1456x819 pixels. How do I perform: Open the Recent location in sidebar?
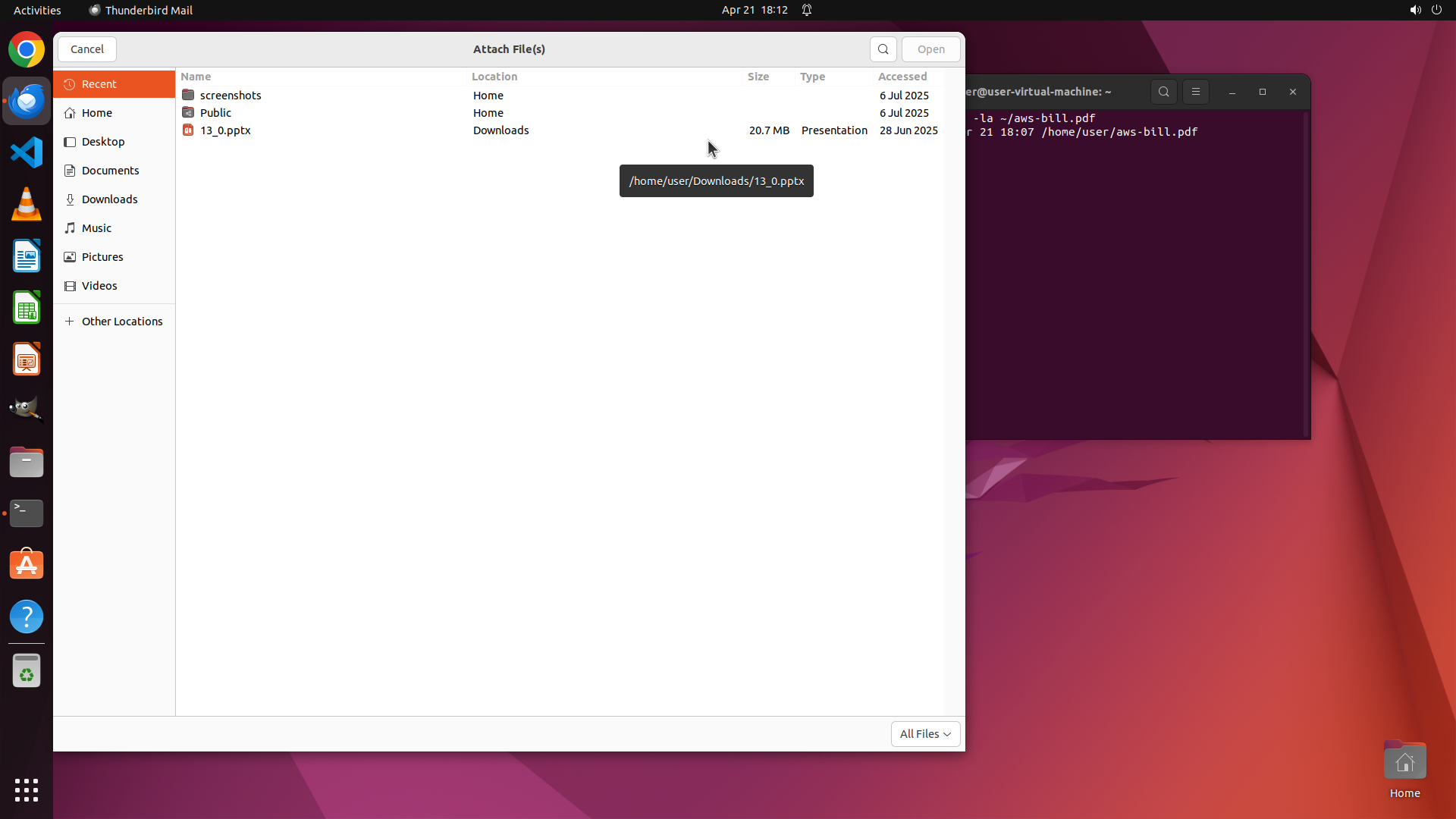point(99,84)
